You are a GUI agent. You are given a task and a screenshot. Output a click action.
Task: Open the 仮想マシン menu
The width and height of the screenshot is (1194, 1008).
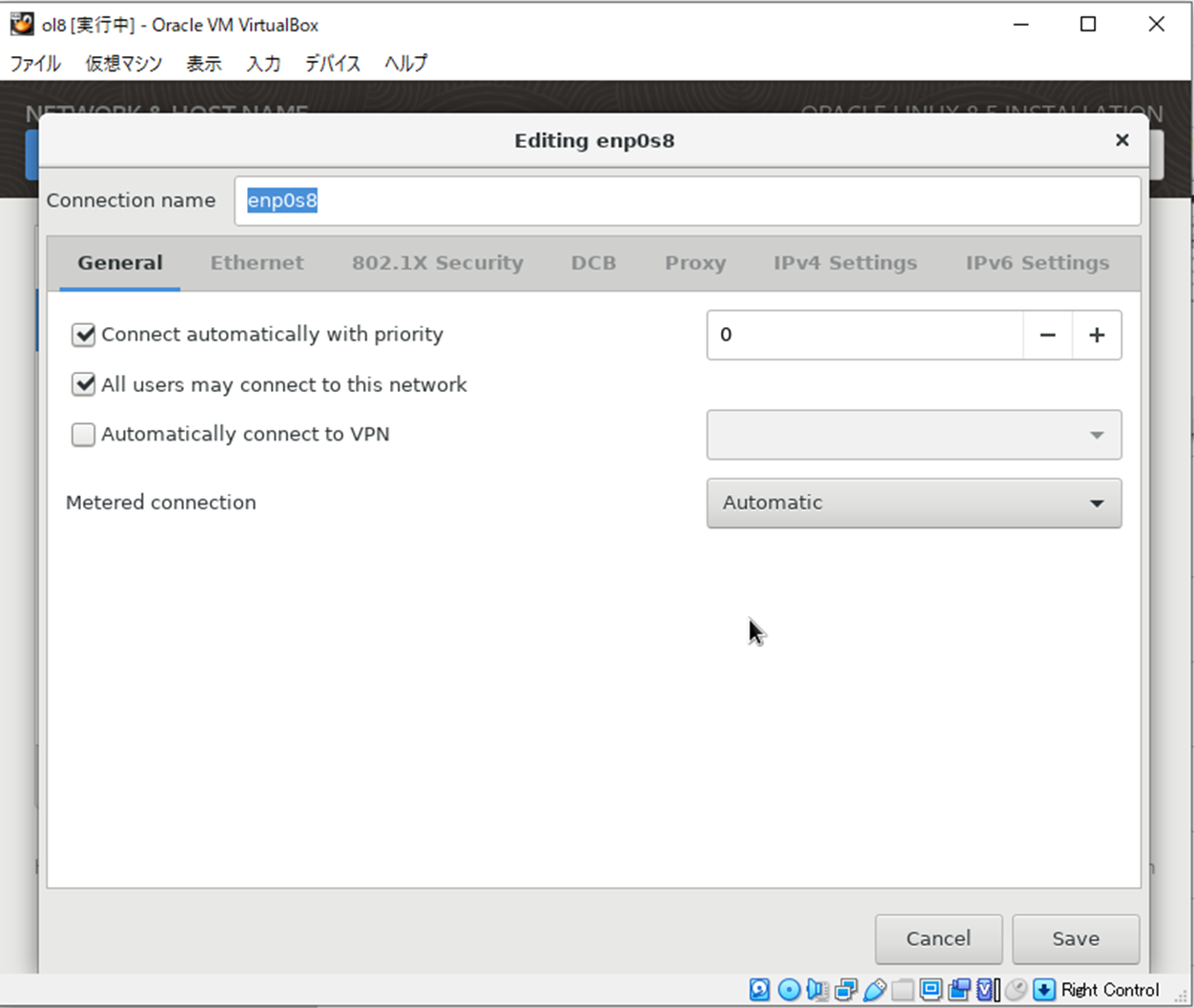[124, 64]
